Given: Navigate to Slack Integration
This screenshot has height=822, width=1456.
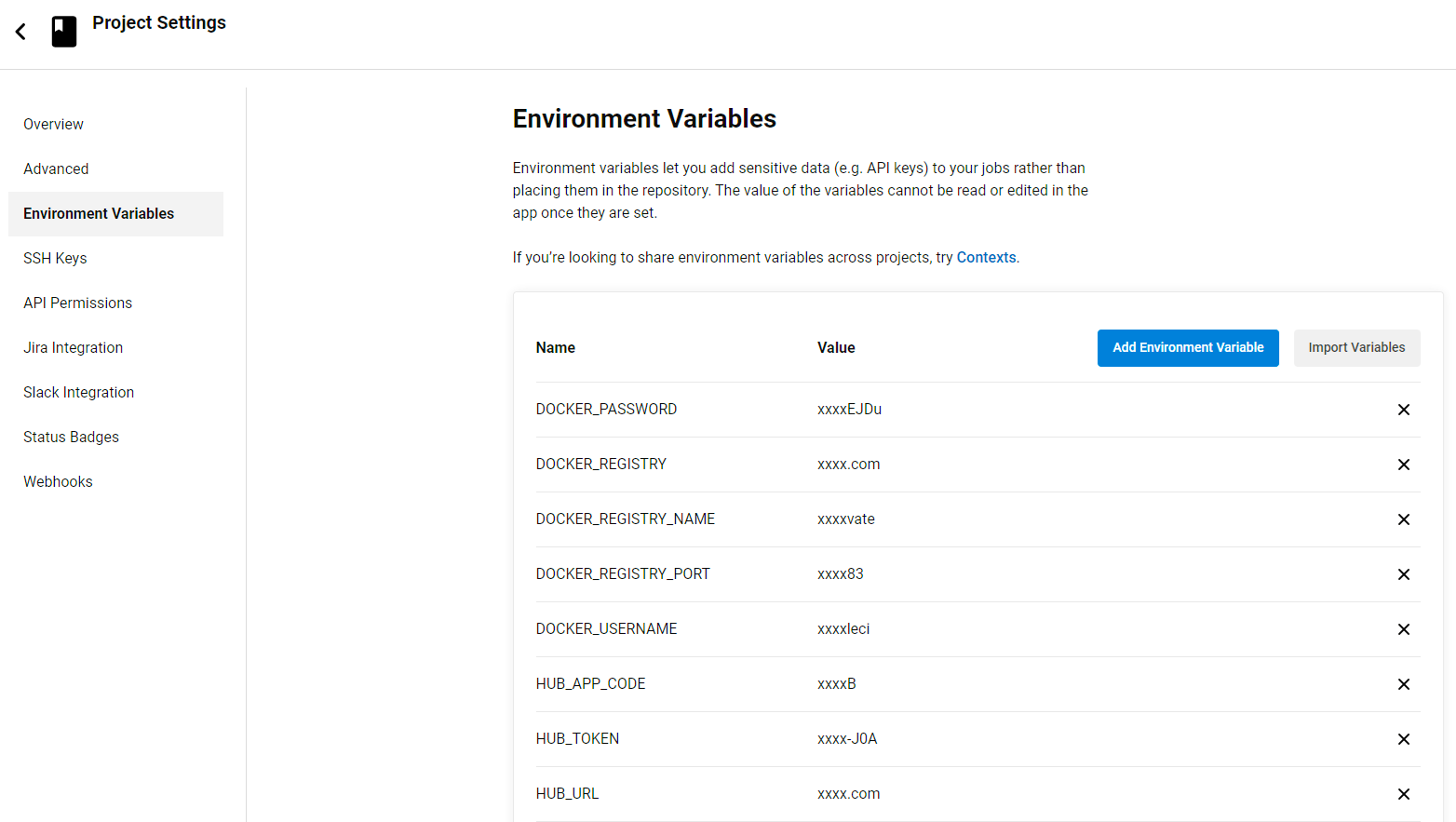Looking at the screenshot, I should tap(78, 393).
